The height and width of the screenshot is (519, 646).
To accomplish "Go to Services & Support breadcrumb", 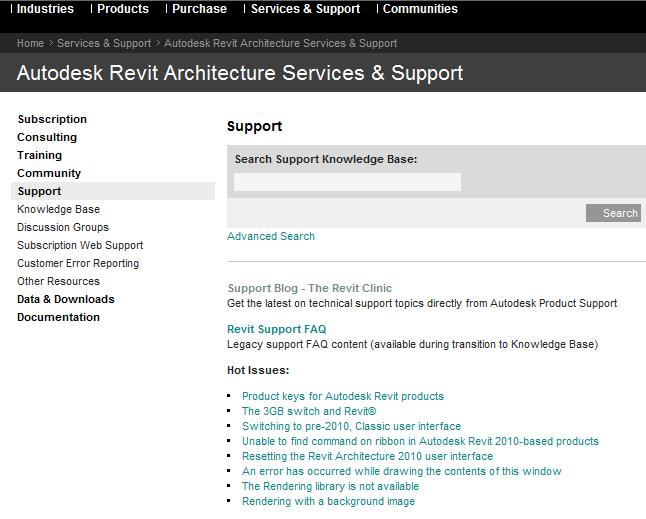I will coord(104,43).
